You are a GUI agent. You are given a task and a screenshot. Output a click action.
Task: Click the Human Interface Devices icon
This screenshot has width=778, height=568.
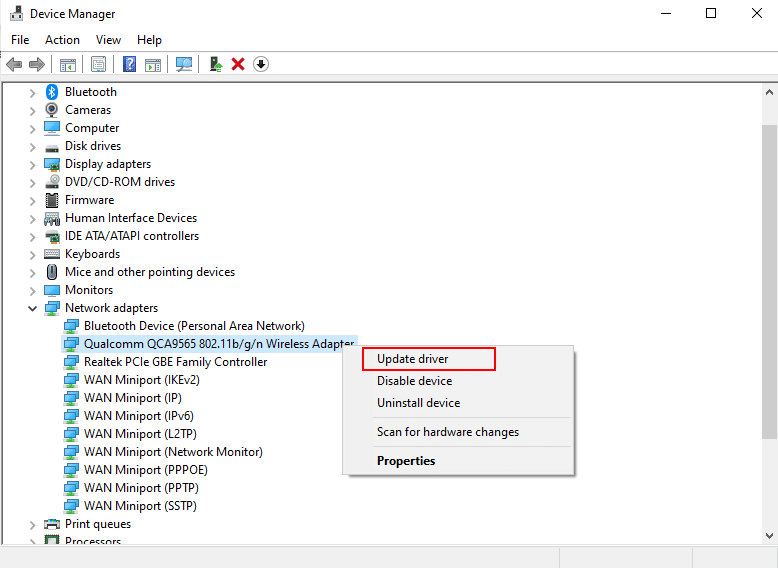pos(52,218)
